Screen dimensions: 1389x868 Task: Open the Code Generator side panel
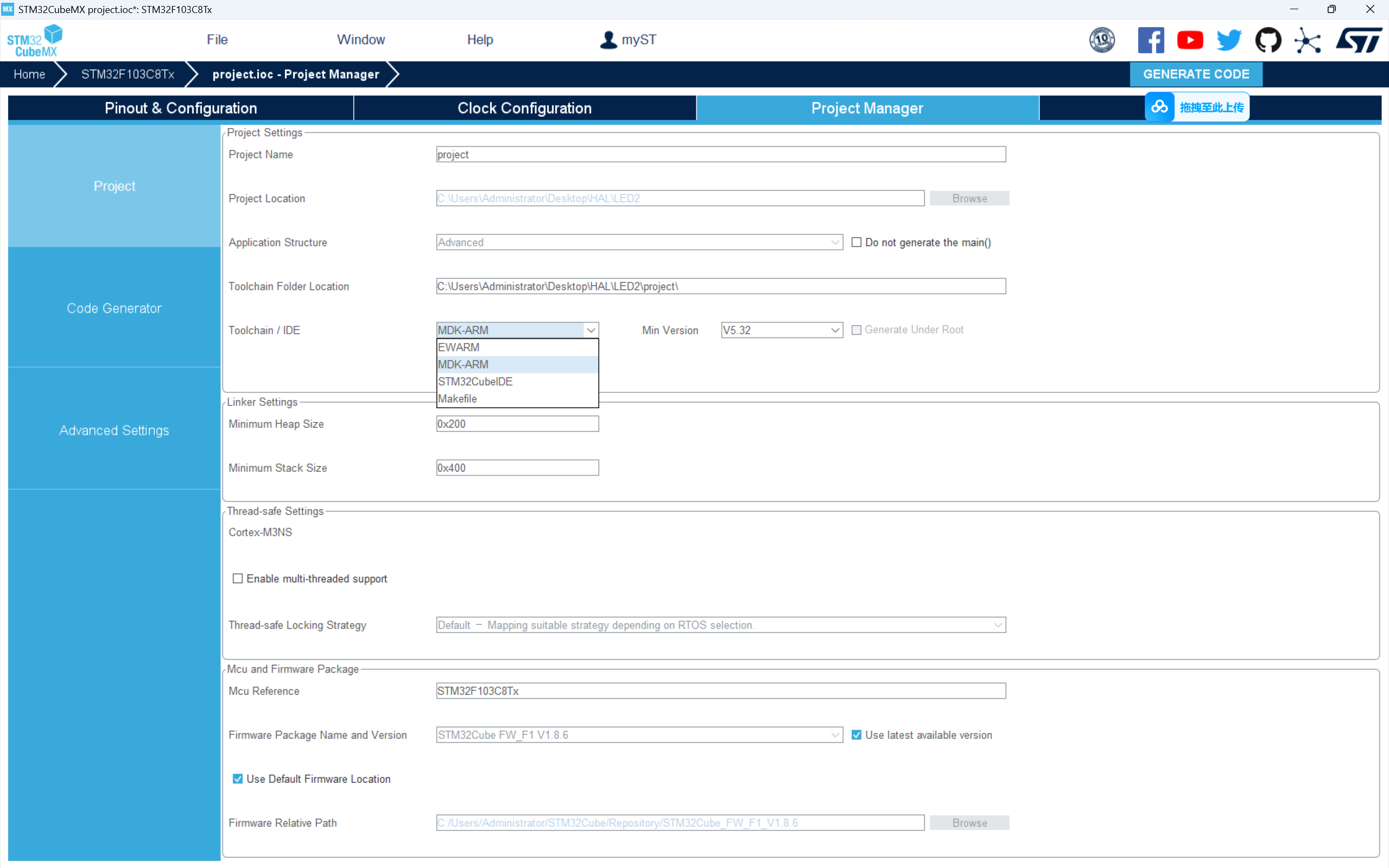pos(114,308)
